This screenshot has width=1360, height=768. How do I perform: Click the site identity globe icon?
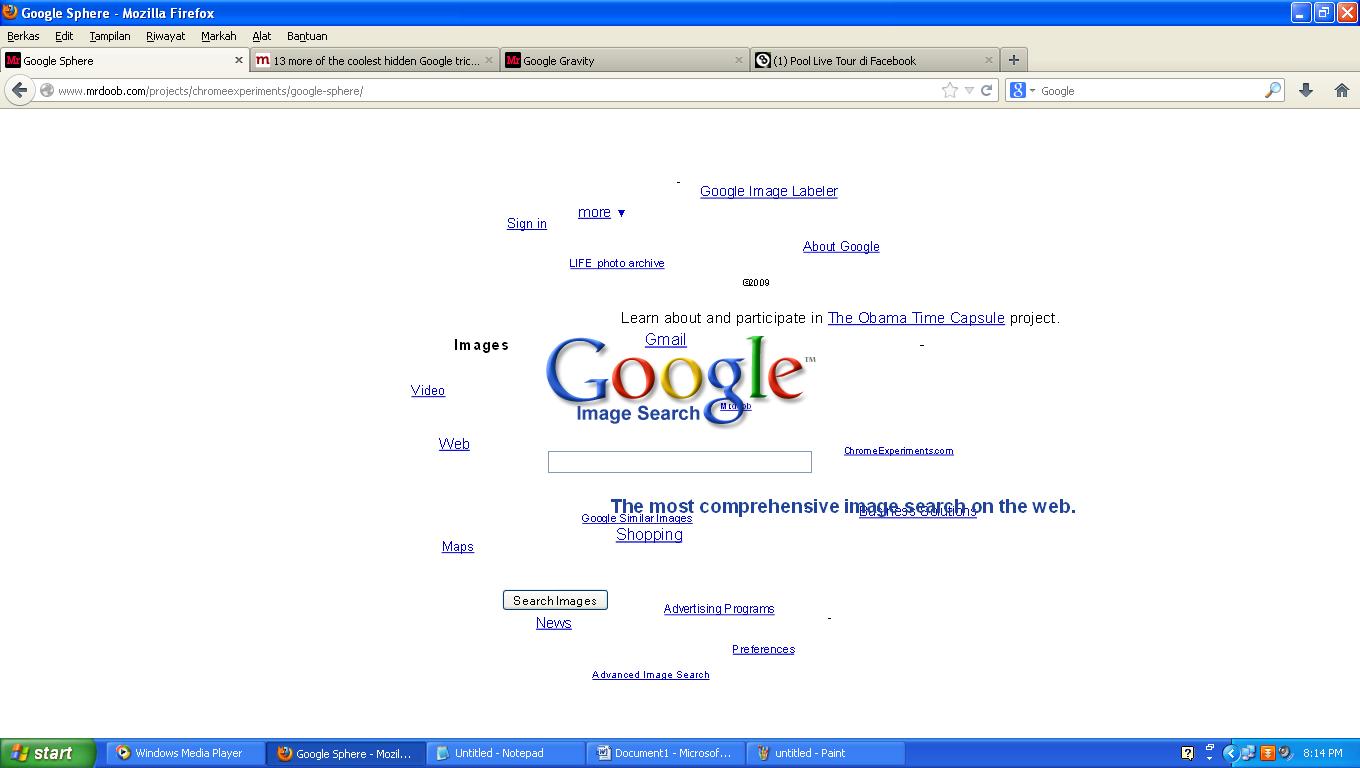pos(46,90)
